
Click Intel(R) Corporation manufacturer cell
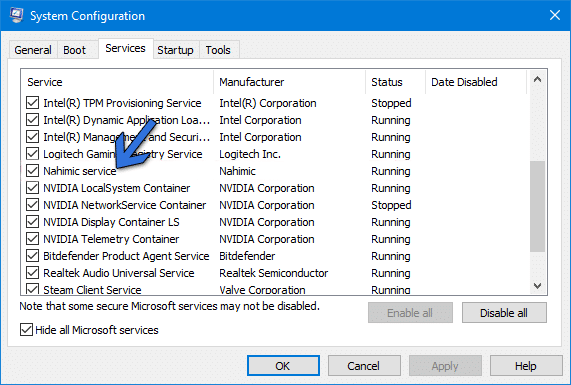268,103
